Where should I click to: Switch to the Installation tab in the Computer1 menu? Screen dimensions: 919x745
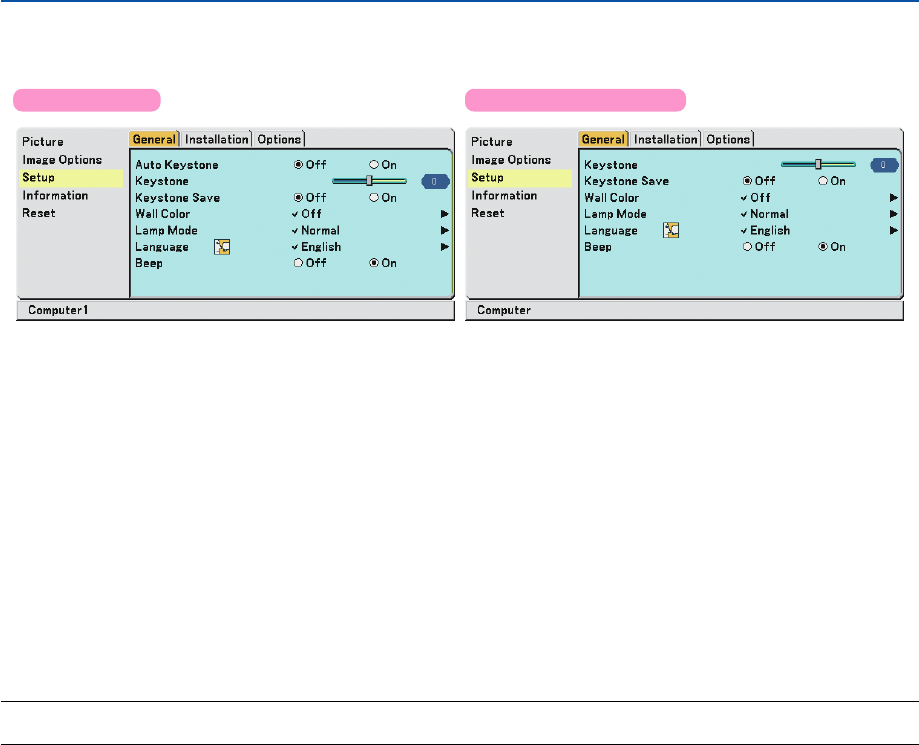point(216,139)
